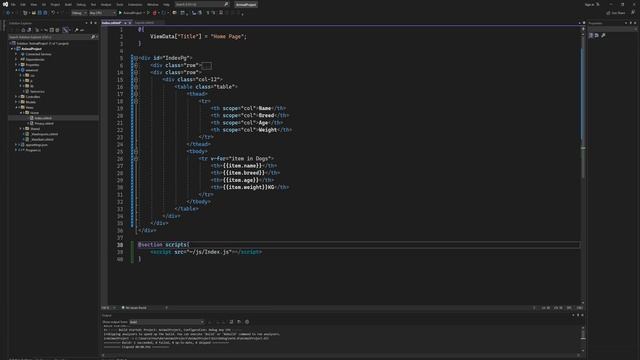Open the Any CPU platform dropdown
Image resolution: width=640 pixels, height=360 pixels.
pos(102,13)
